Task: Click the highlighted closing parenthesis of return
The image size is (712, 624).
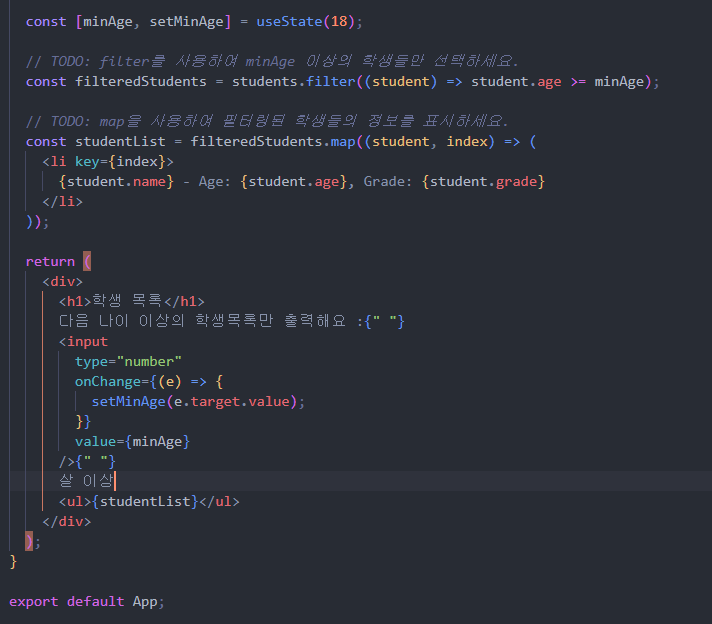Action: click(29, 541)
